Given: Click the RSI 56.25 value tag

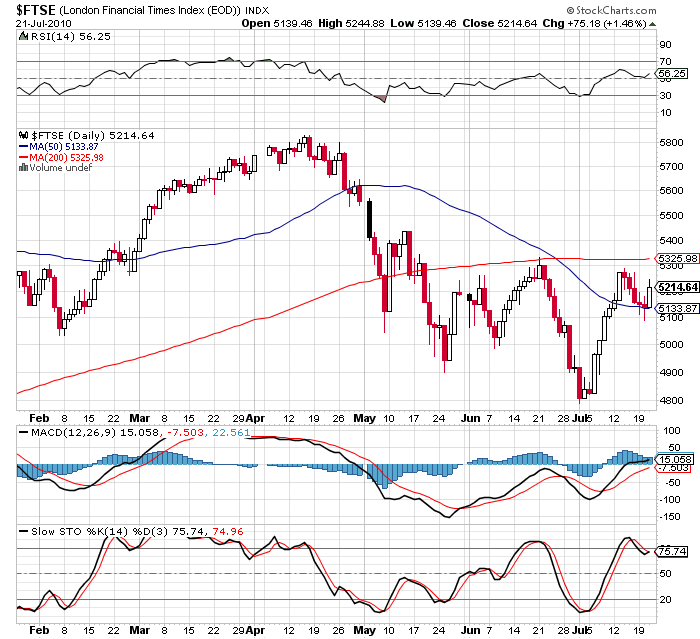Looking at the screenshot, I should click(x=672, y=74).
